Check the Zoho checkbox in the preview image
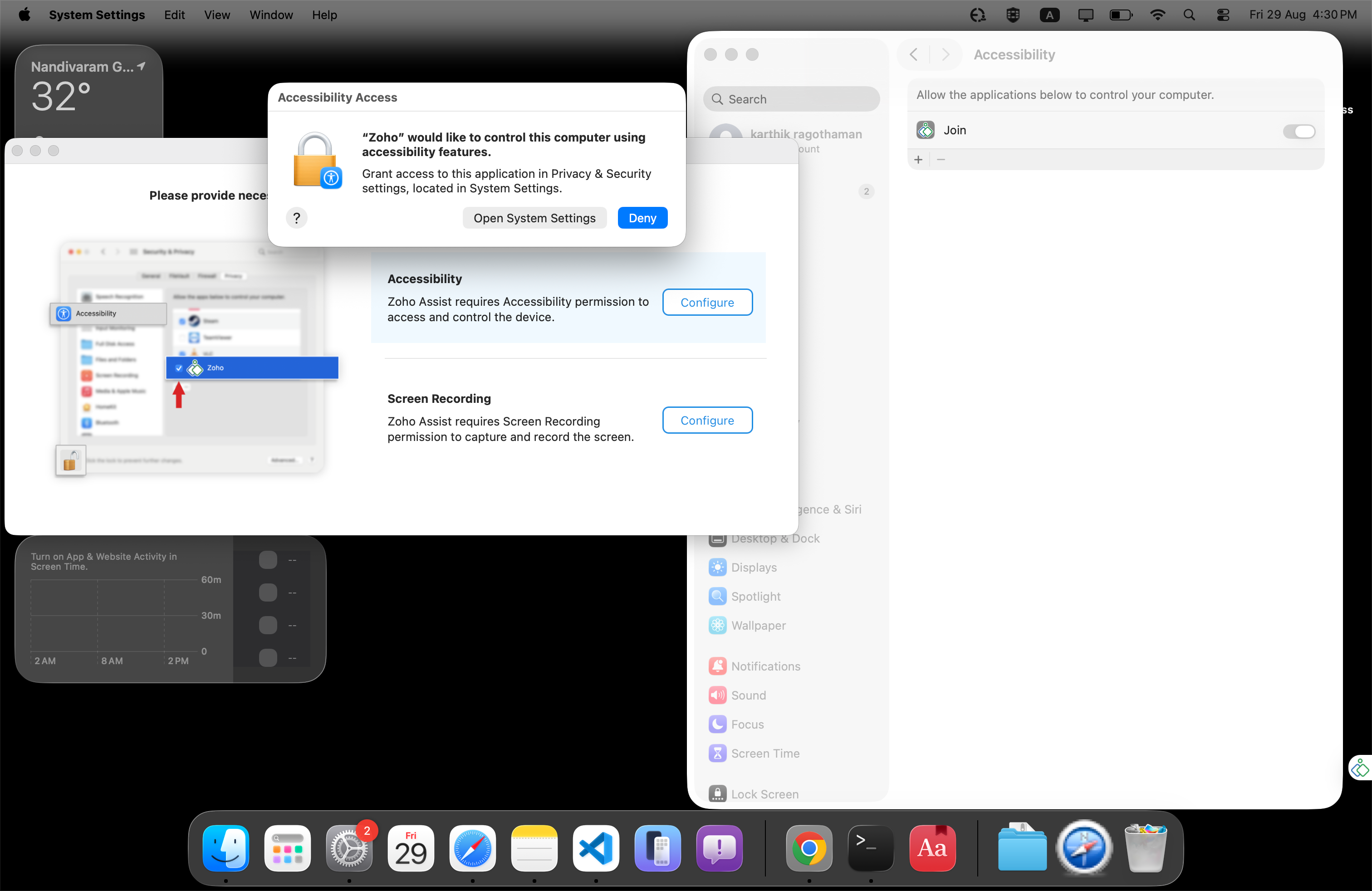The height and width of the screenshot is (891, 1372). [179, 367]
